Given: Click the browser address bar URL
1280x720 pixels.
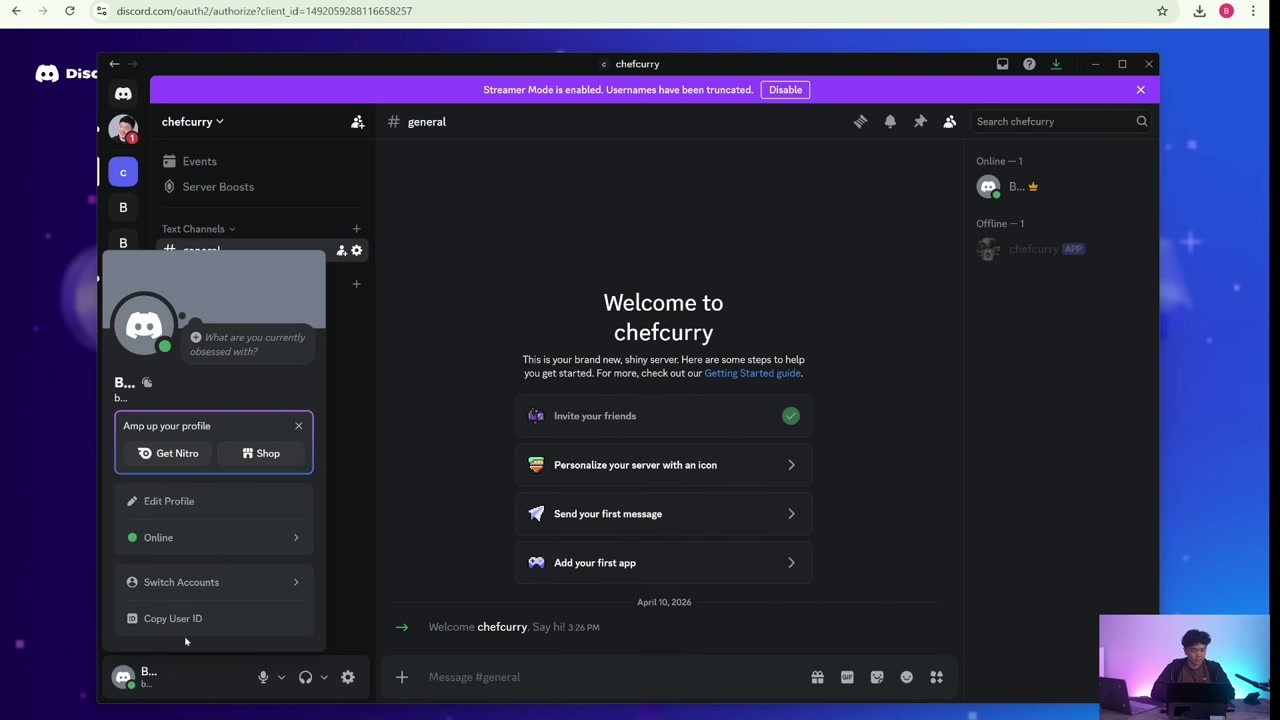Looking at the screenshot, I should (264, 11).
